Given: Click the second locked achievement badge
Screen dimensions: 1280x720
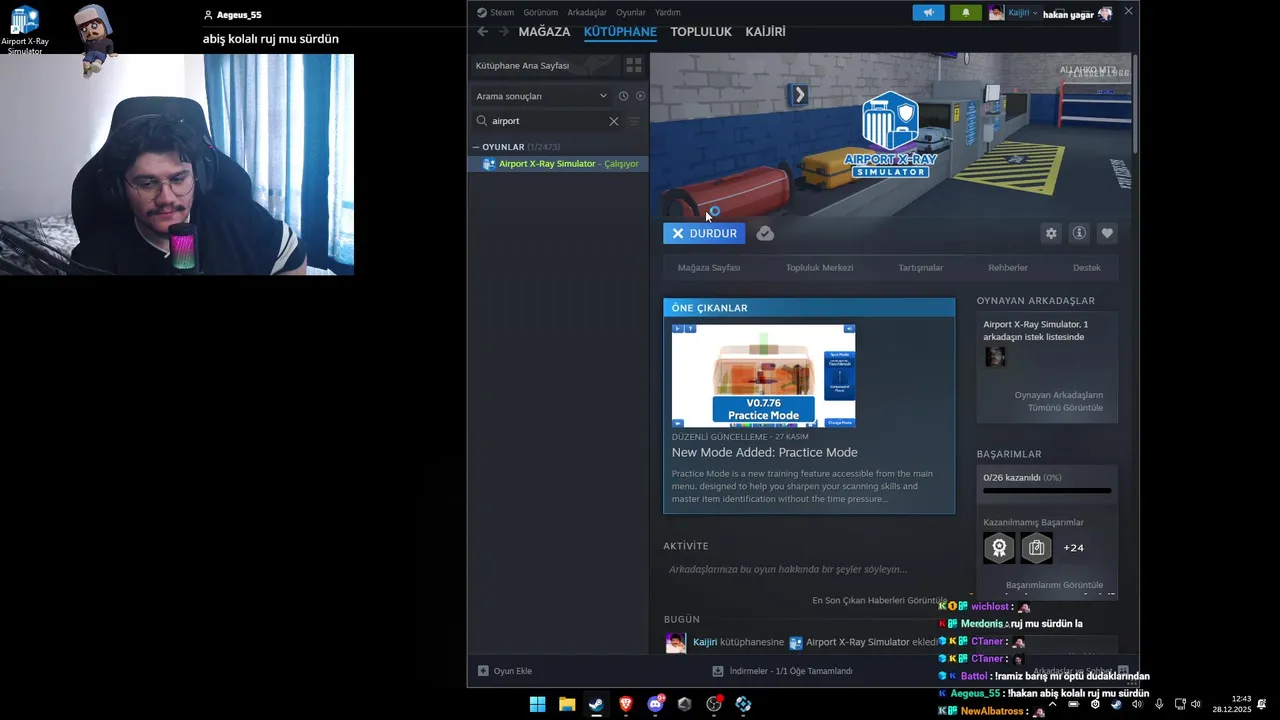Looking at the screenshot, I should [1037, 548].
